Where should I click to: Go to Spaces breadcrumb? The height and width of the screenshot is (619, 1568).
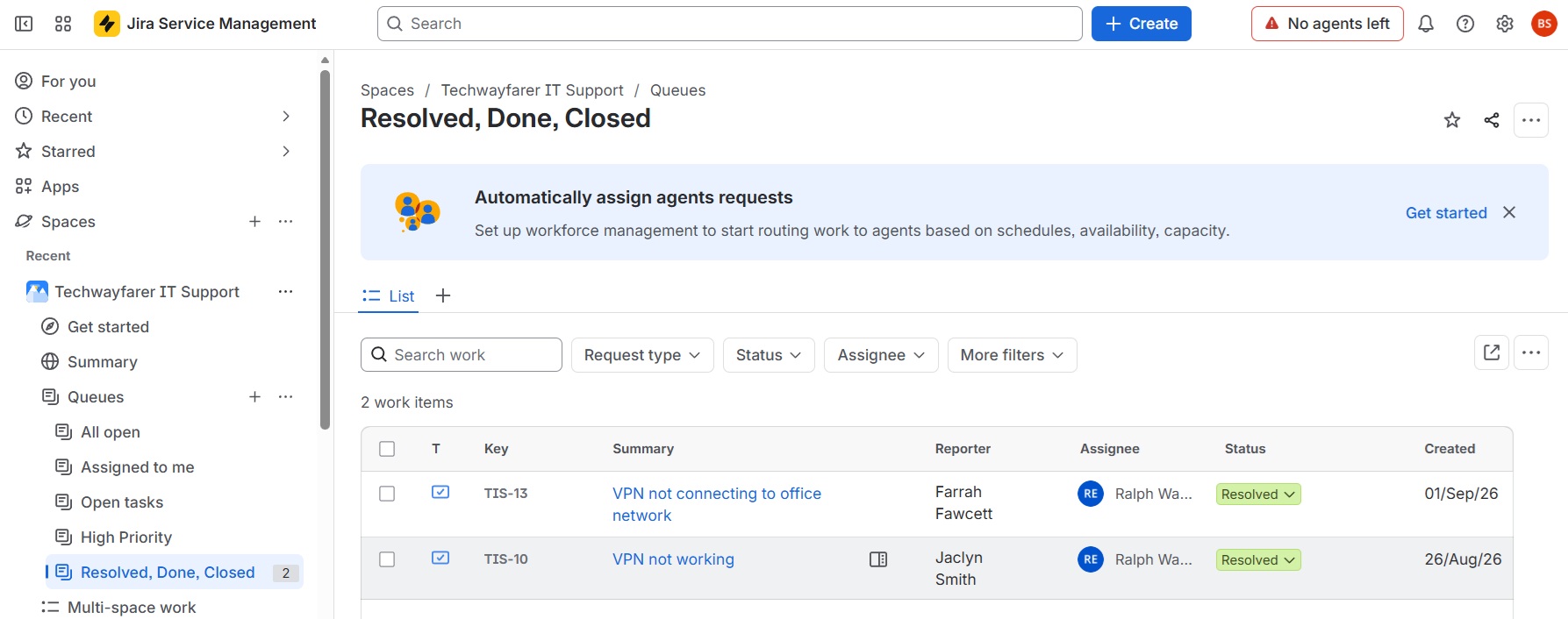(x=387, y=90)
